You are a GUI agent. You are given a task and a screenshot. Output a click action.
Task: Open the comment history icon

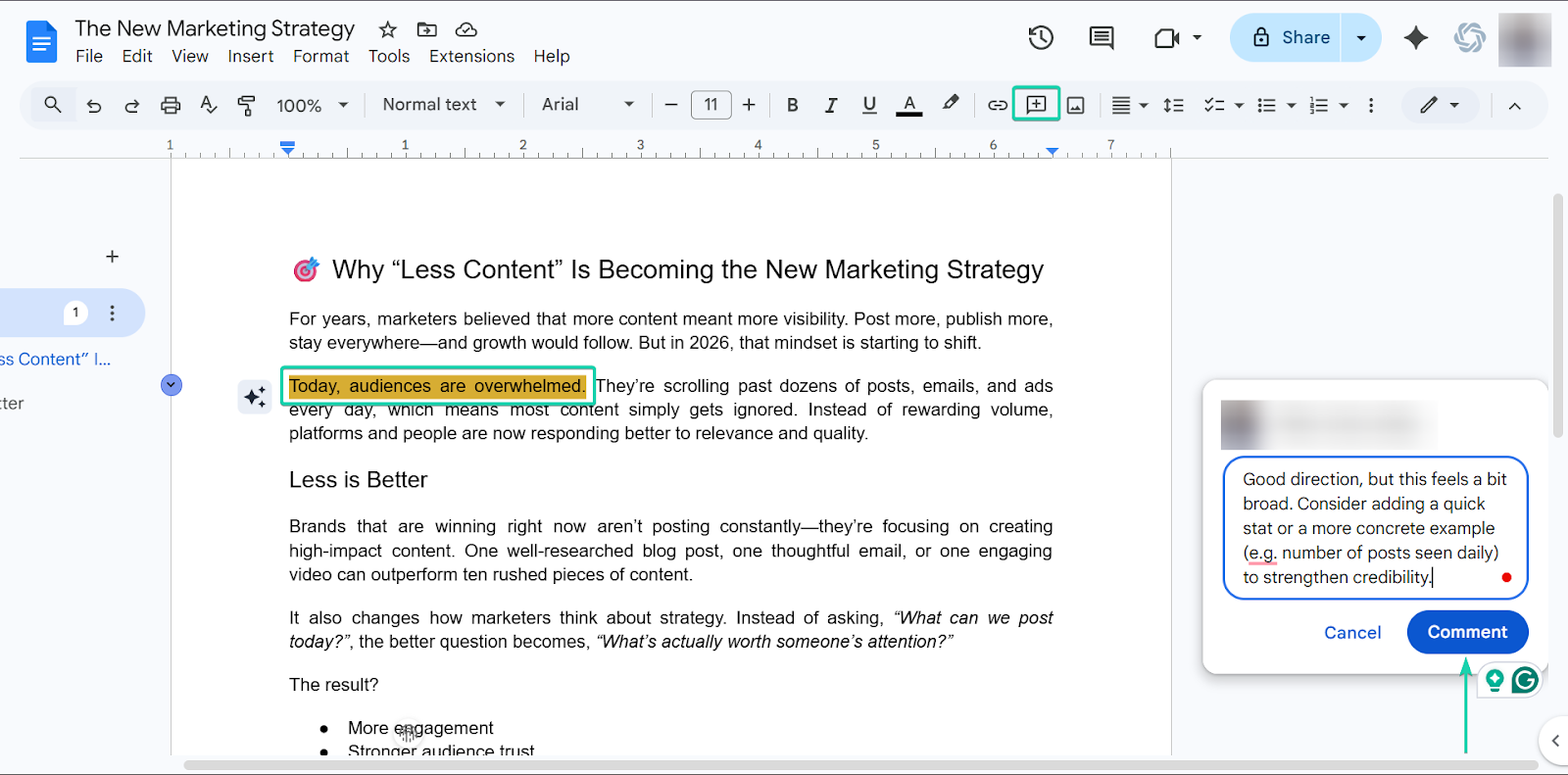coord(1102,37)
